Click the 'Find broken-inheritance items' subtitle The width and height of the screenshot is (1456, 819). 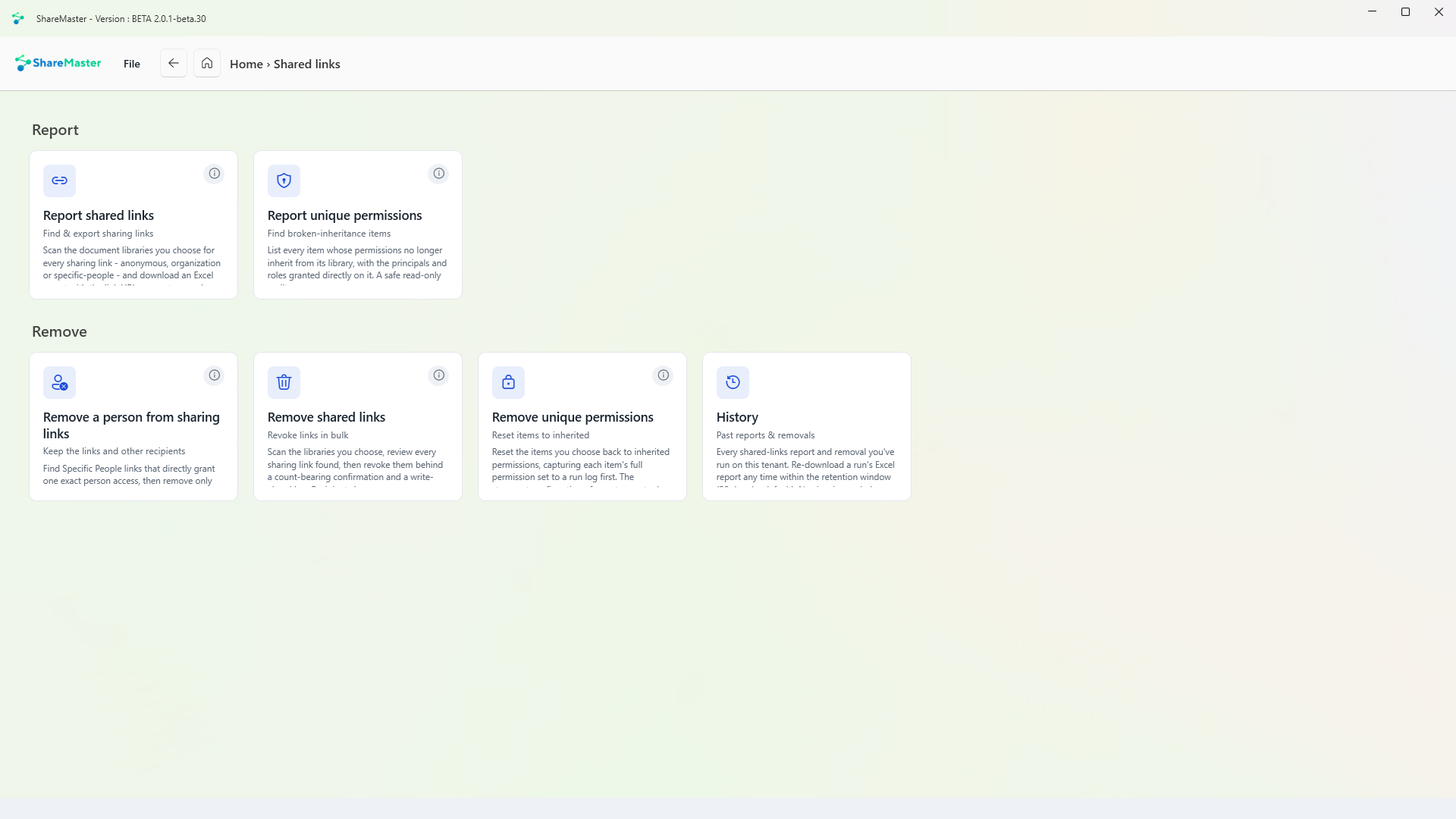click(x=329, y=234)
